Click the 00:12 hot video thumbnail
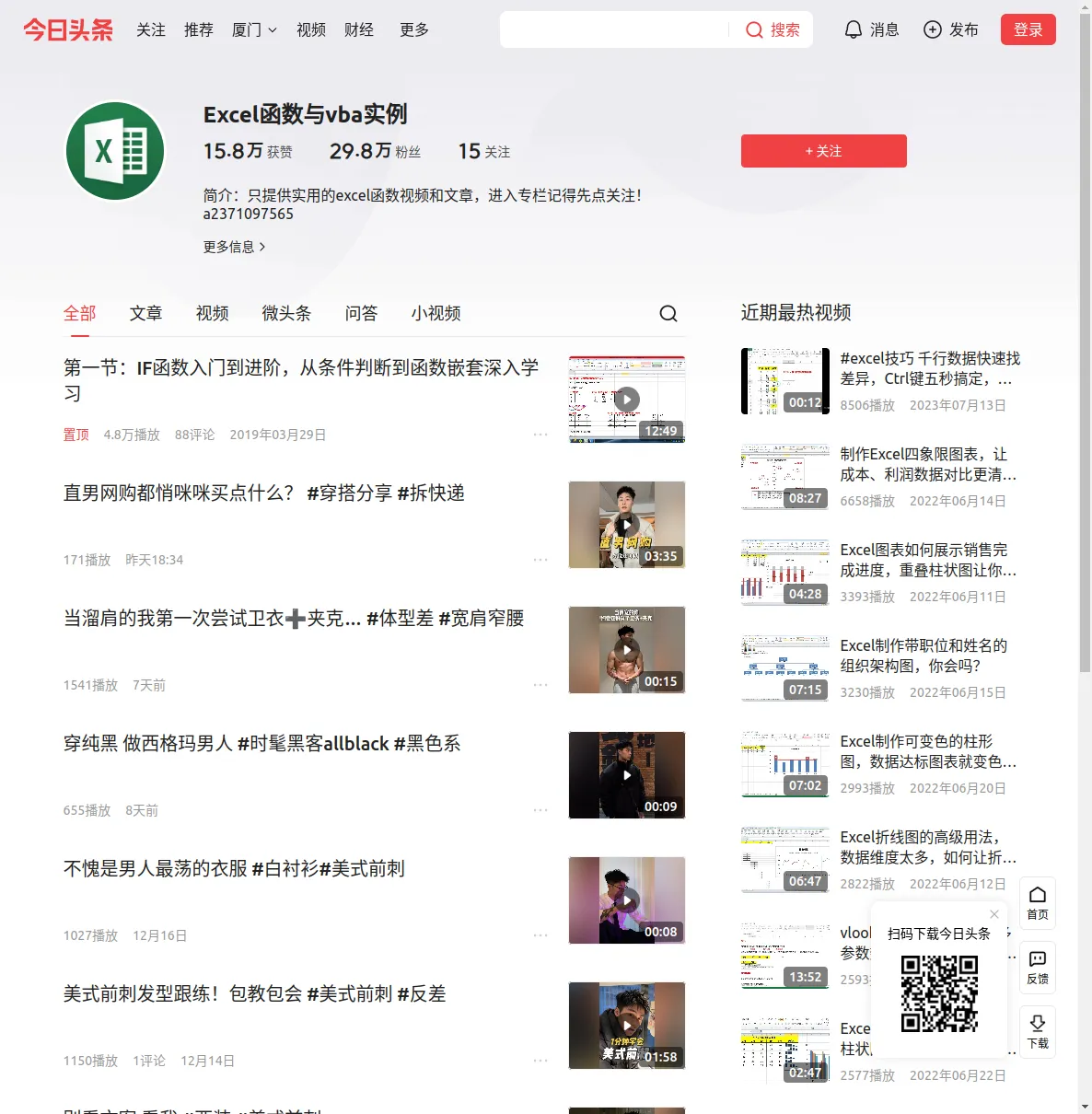The height and width of the screenshot is (1114, 1092). click(x=785, y=381)
